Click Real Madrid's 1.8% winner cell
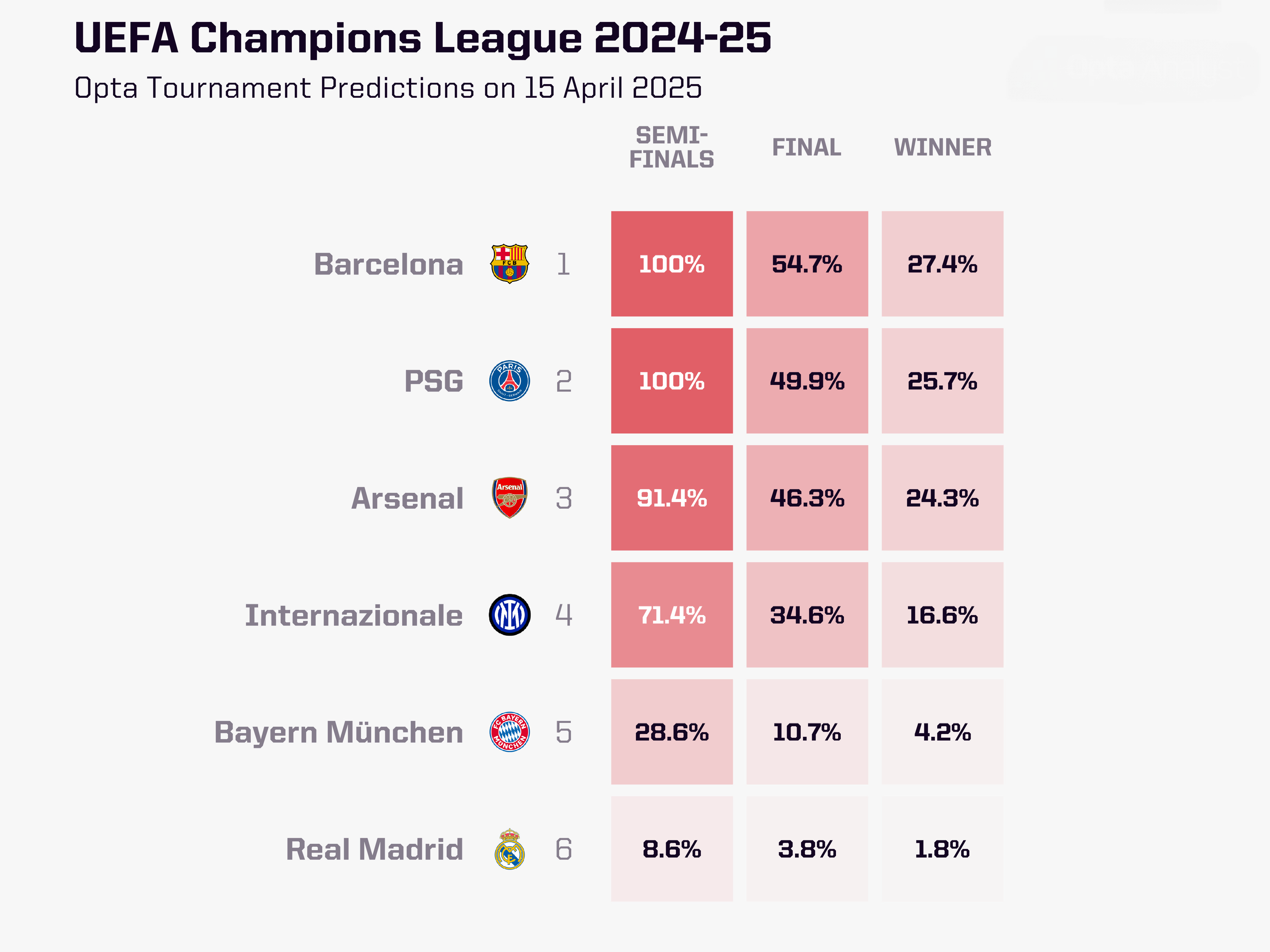This screenshot has height=952, width=1270. pyautogui.click(x=942, y=849)
